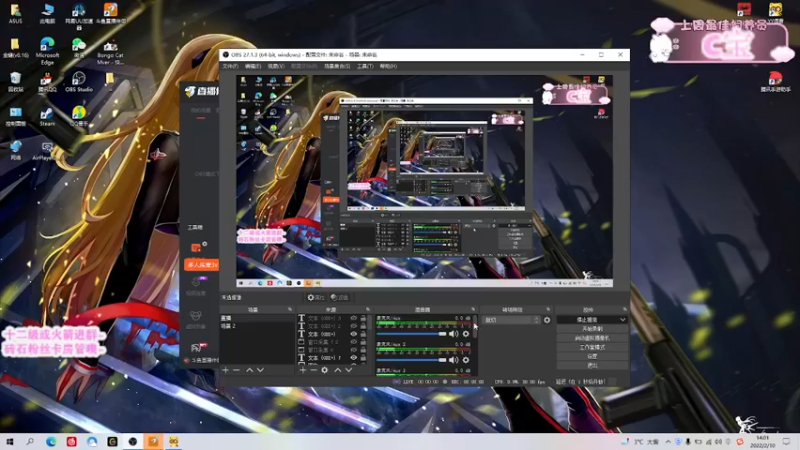Open 麦克风/Aux audio settings gear
The width and height of the screenshot is (800, 450).
pyautogui.click(x=466, y=334)
